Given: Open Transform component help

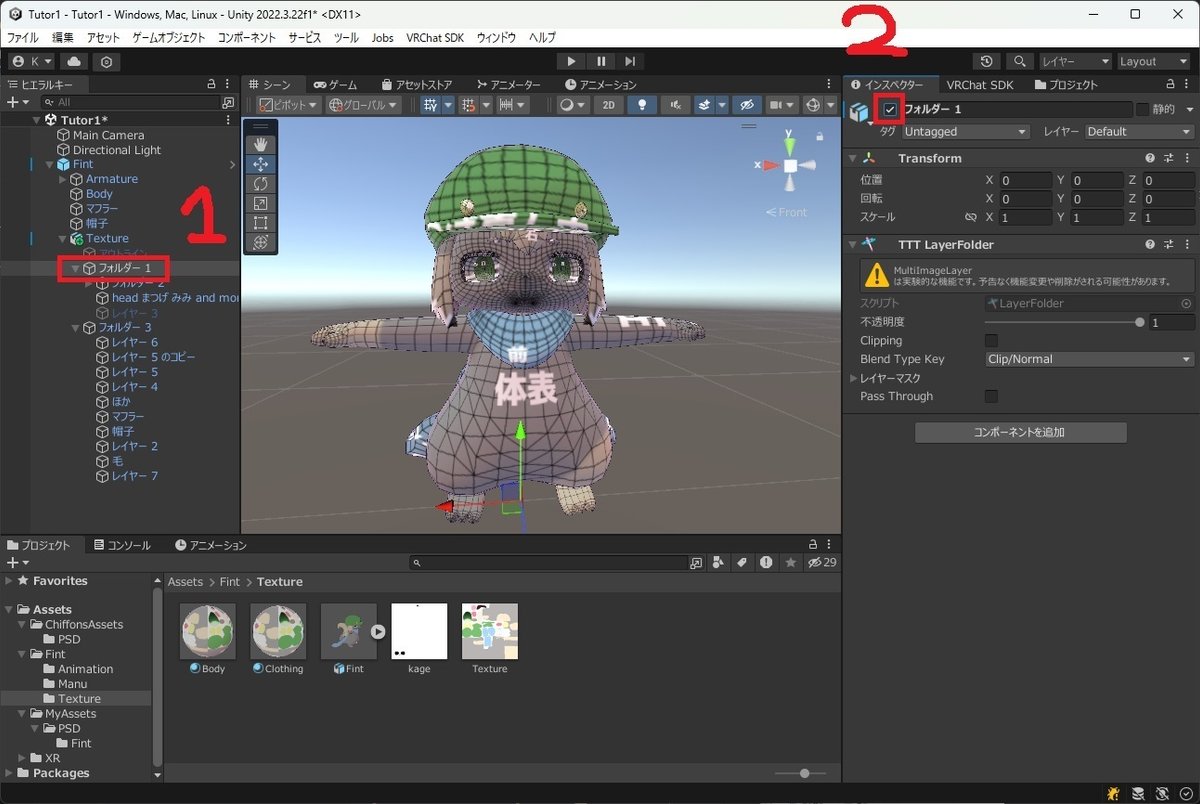Looking at the screenshot, I should (x=1150, y=158).
